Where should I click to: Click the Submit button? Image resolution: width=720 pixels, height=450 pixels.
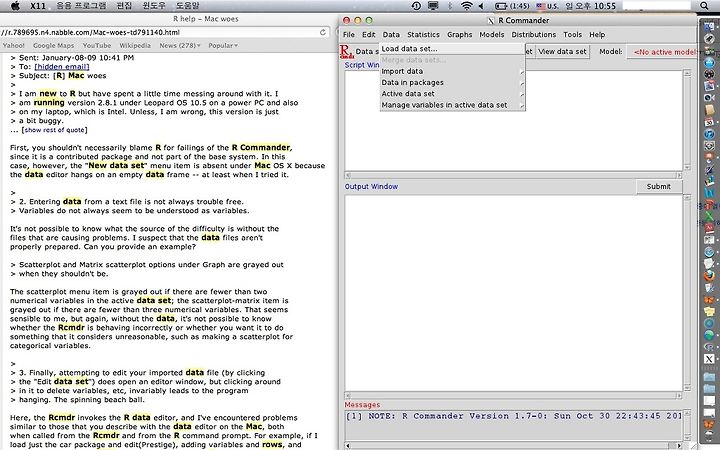point(658,186)
